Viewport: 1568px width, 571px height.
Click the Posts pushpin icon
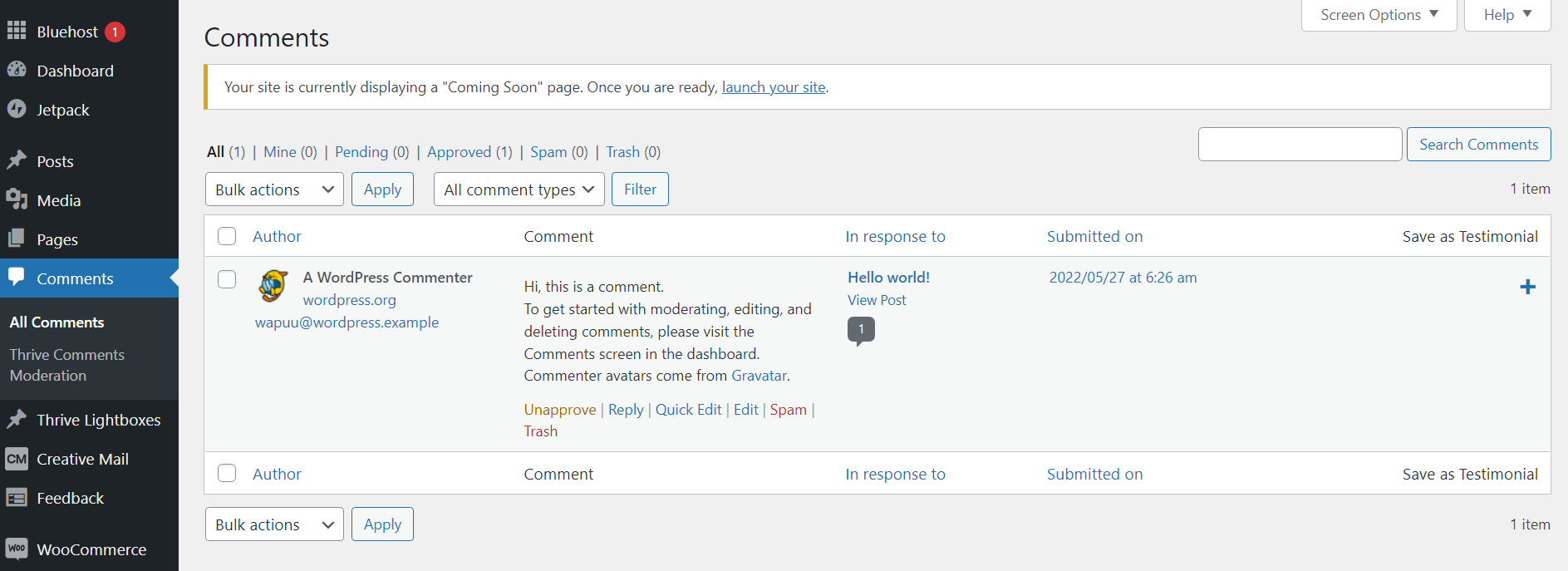[x=17, y=160]
